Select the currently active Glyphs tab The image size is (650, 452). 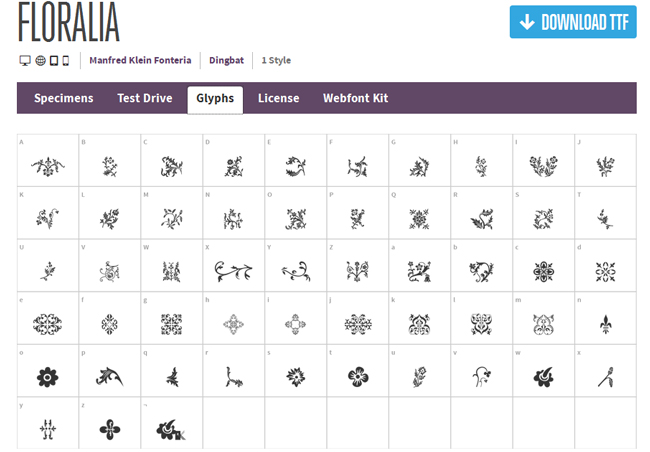[215, 100]
